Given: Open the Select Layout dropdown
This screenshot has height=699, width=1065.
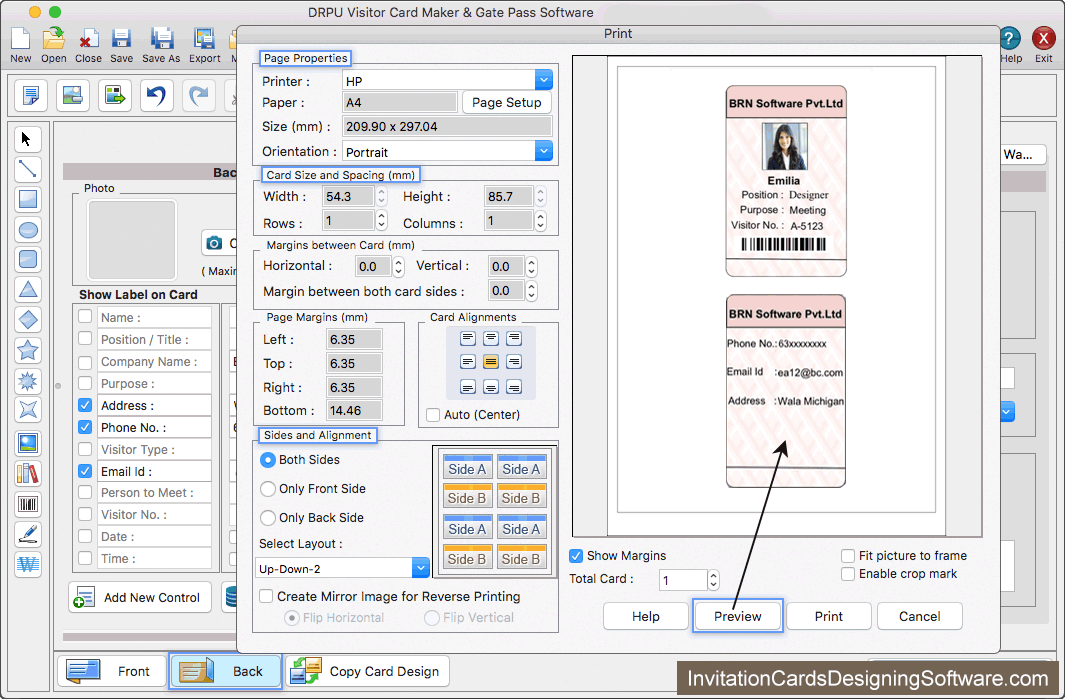Looking at the screenshot, I should pyautogui.click(x=420, y=568).
